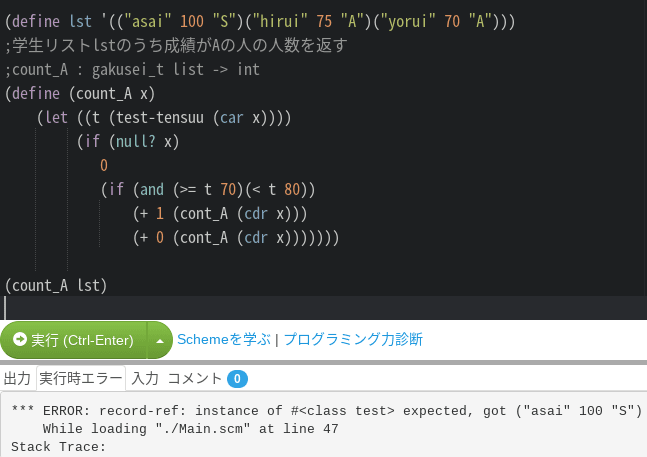Image resolution: width=647 pixels, height=457 pixels.
Task: Expand the dropdown arrow beside the run button
Action: tap(160, 340)
